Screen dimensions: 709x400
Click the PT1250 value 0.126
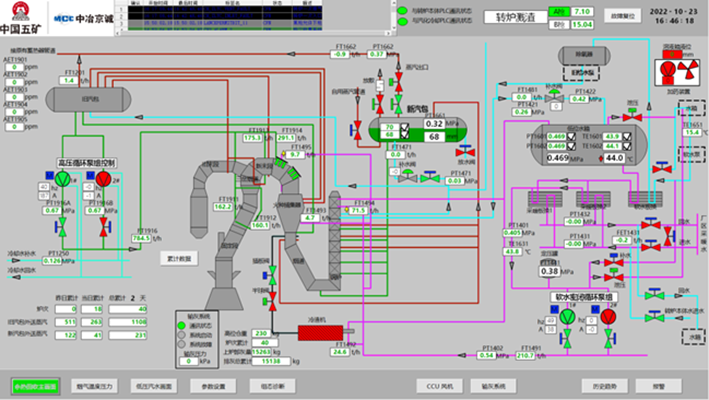[52, 261]
